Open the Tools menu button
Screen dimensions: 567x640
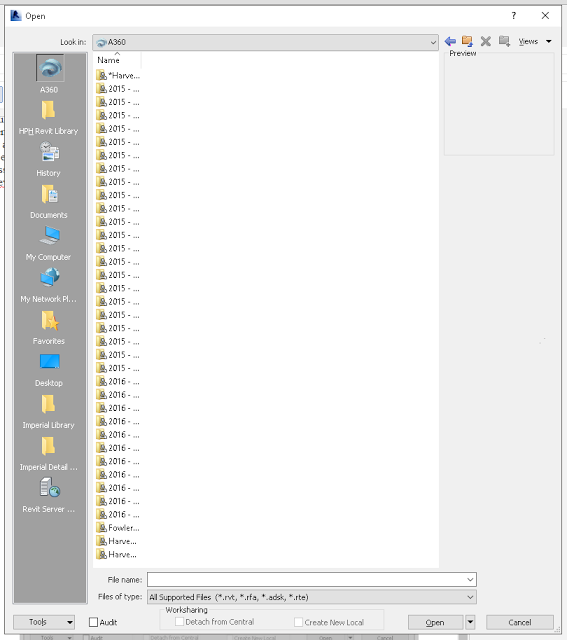44,622
